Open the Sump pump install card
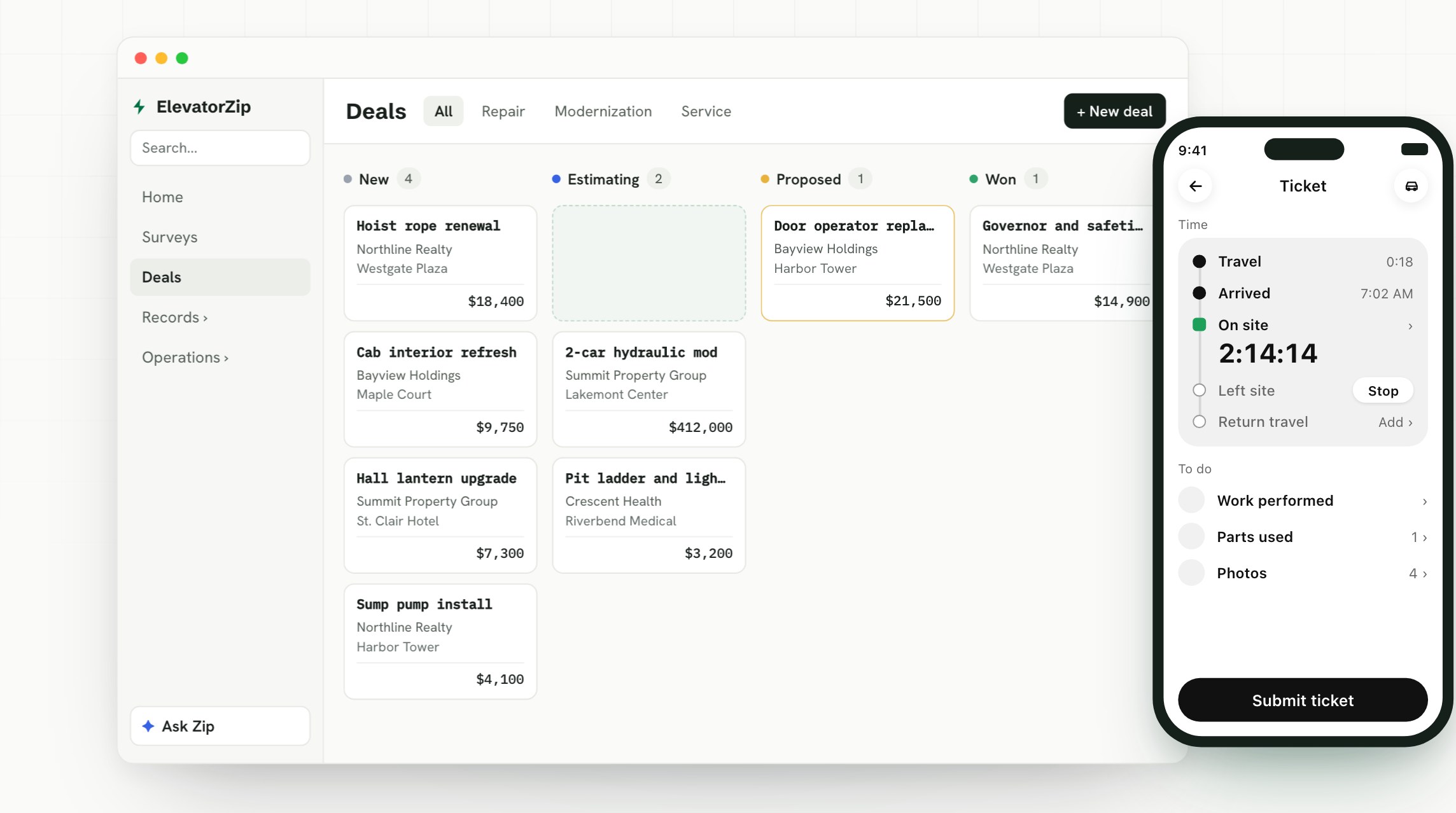Image resolution: width=1456 pixels, height=813 pixels. coord(440,641)
